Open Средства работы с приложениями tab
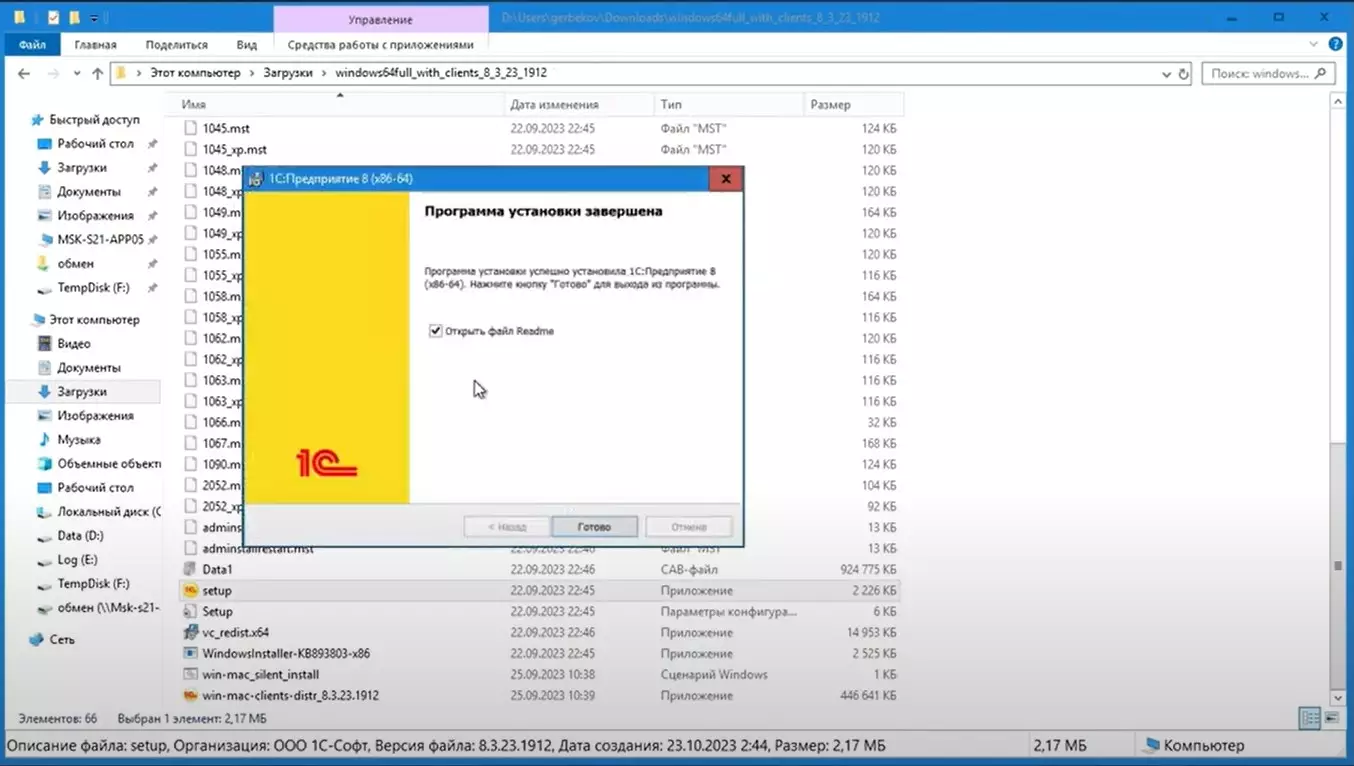This screenshot has width=1354, height=766. coord(381,44)
